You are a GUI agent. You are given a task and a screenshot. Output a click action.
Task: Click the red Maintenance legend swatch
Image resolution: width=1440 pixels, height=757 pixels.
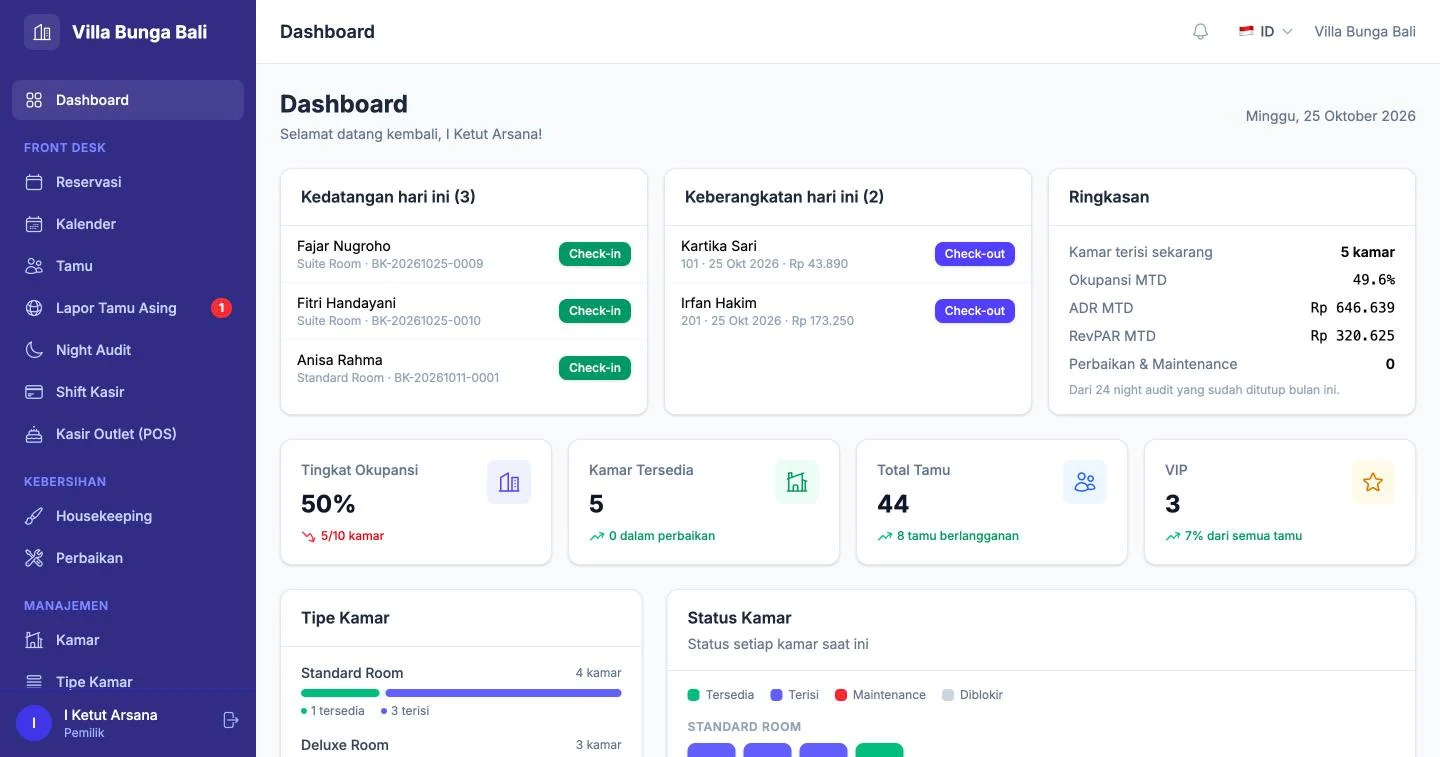[841, 695]
